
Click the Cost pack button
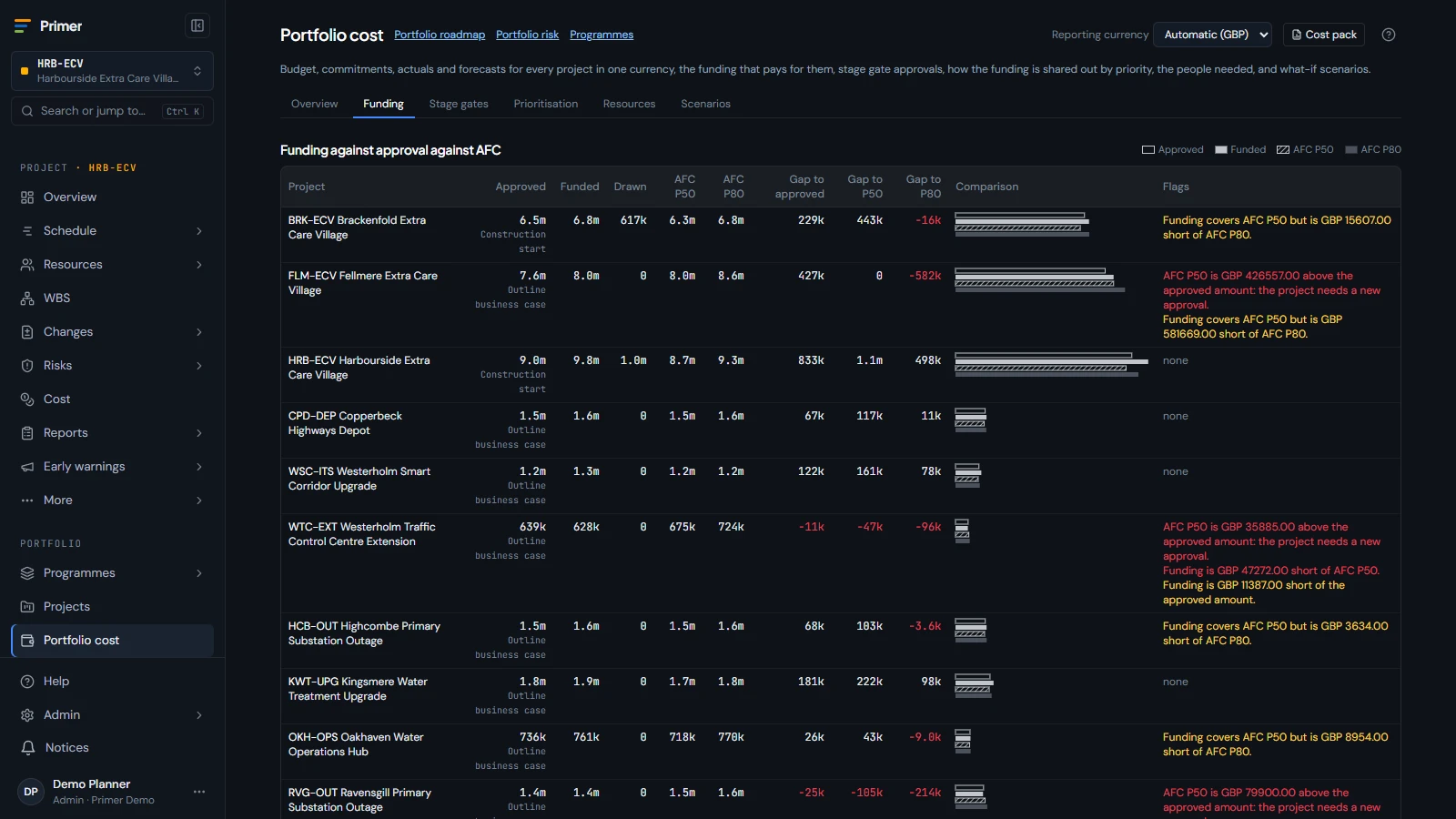[x=1324, y=35]
